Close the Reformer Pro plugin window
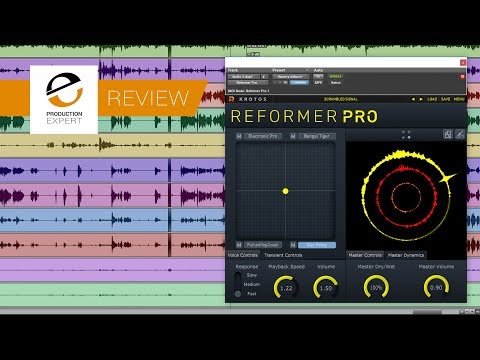480x360 pixels. [x=463, y=62]
